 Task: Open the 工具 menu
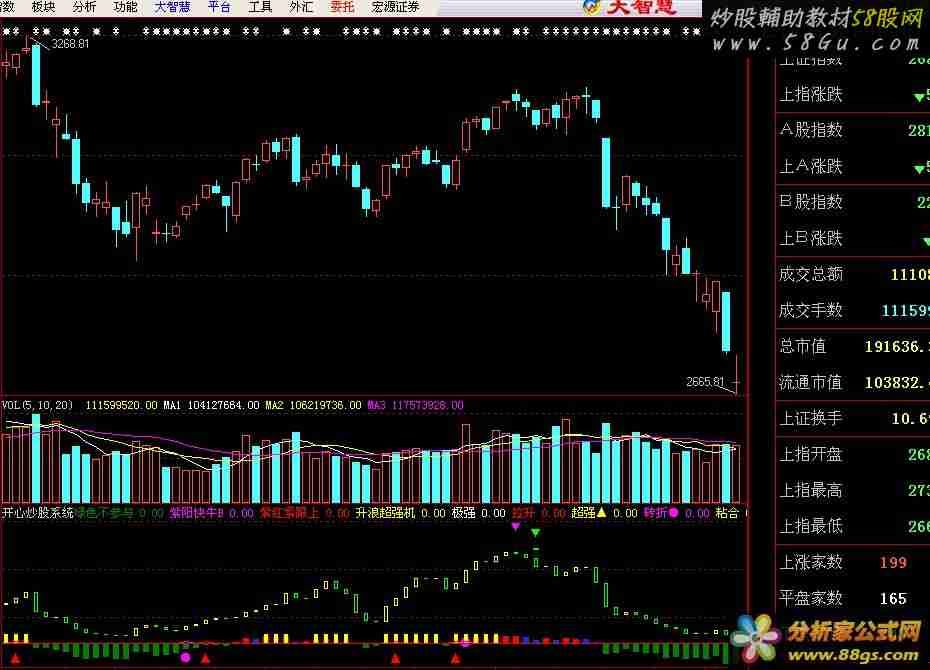(x=260, y=7)
